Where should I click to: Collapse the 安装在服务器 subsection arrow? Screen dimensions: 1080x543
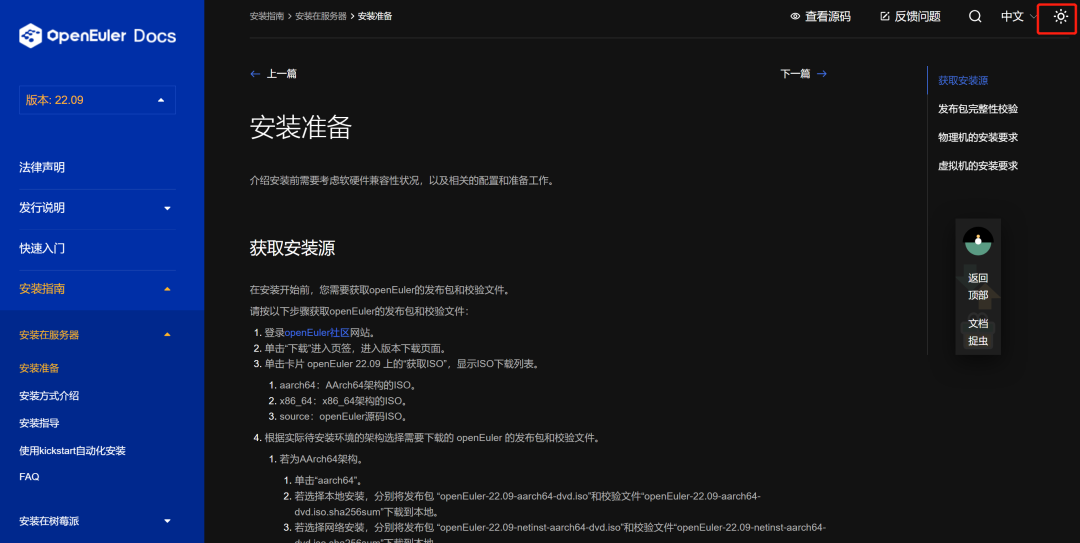167,335
